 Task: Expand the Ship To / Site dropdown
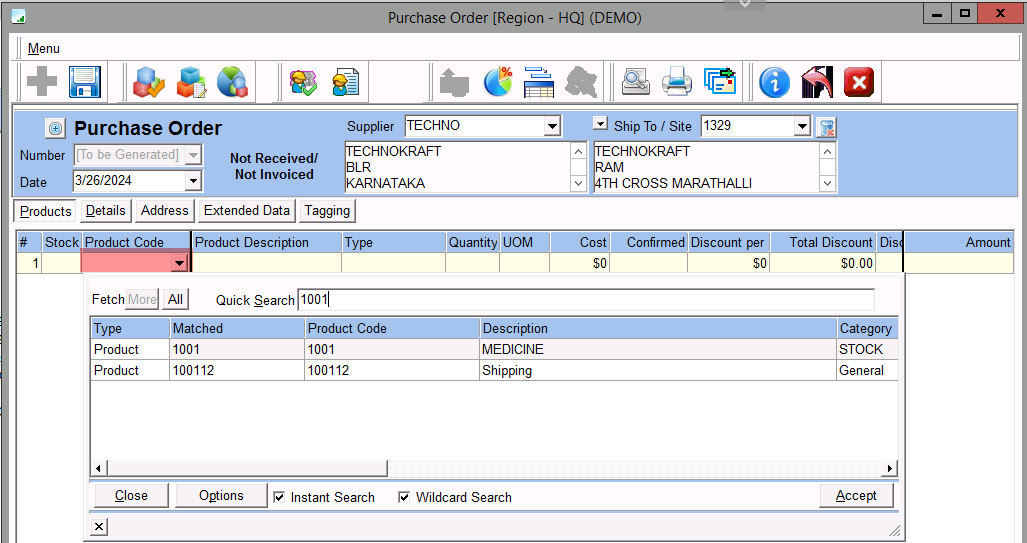coord(801,127)
